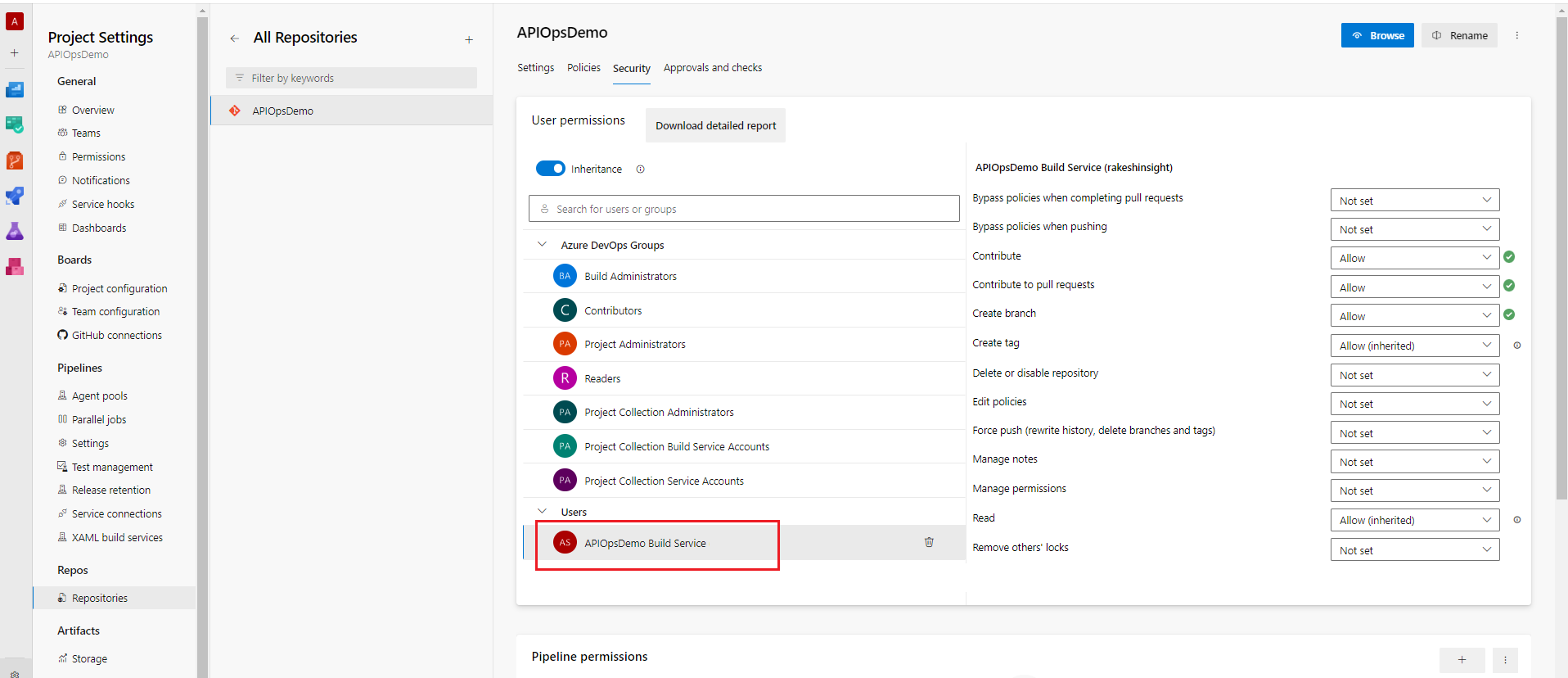This screenshot has width=1568, height=678.
Task: Select APIOpsDemo repository in list
Action: point(352,111)
